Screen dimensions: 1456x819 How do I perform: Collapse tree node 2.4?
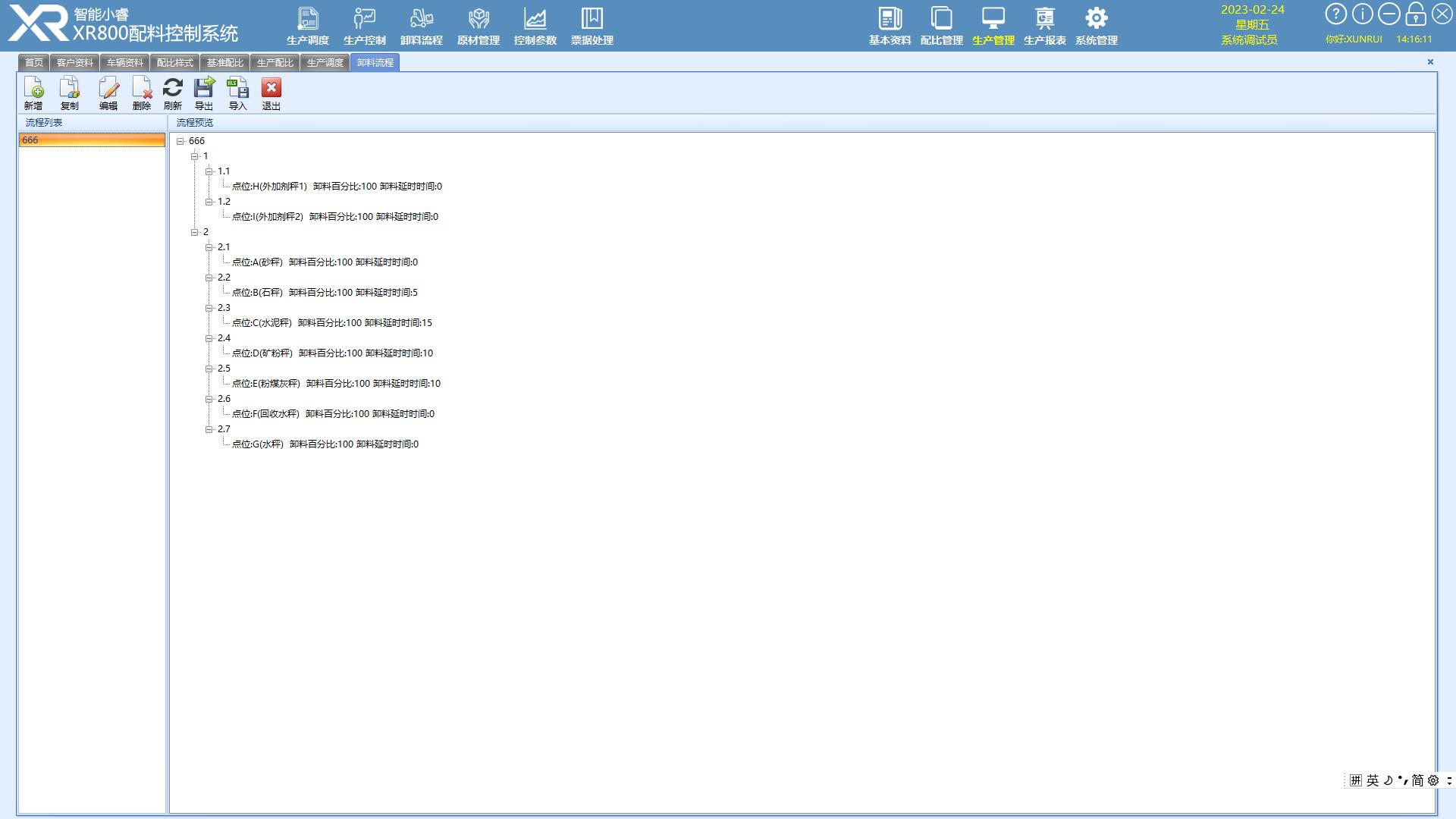tap(209, 338)
